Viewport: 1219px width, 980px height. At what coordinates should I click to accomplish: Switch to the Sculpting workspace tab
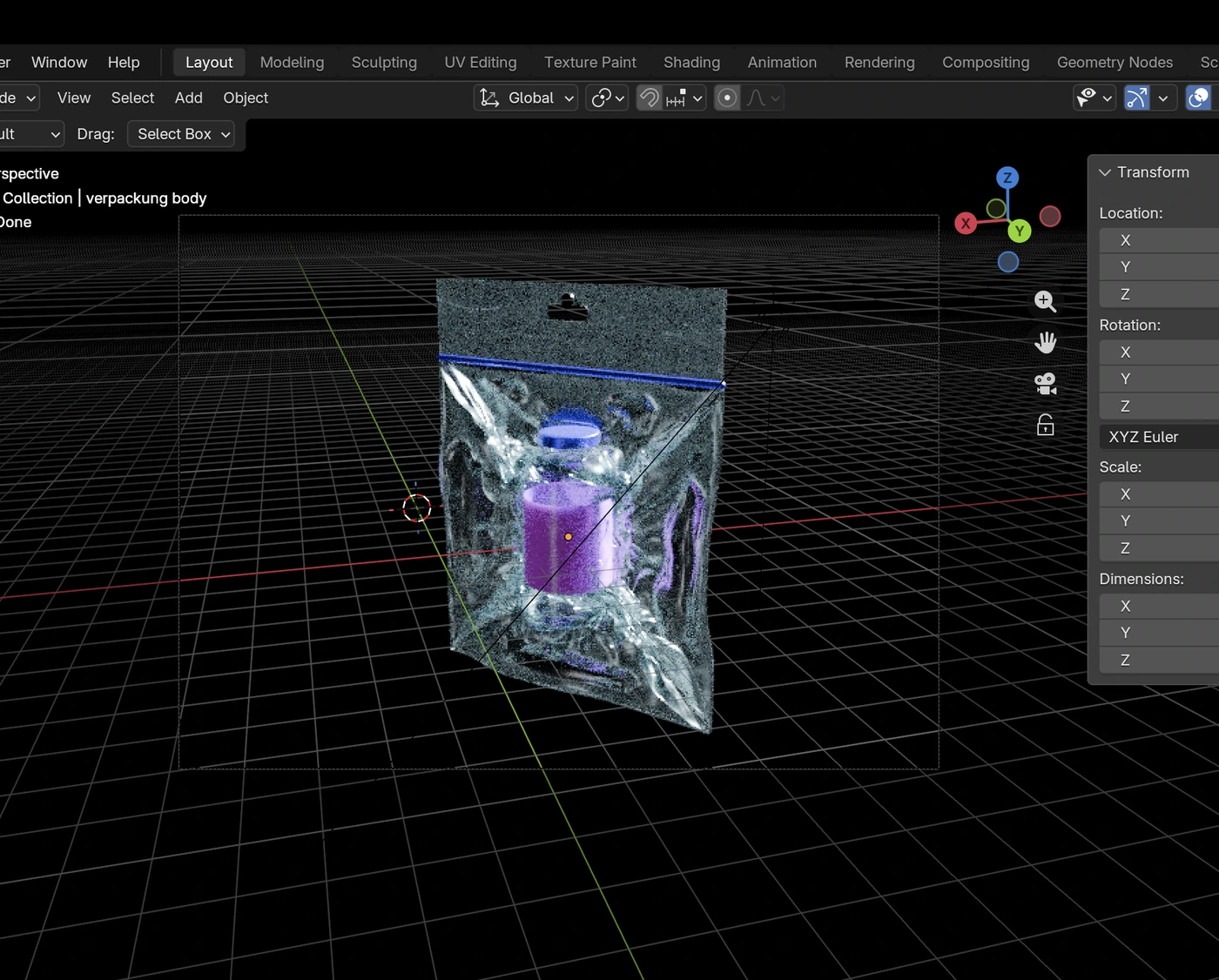click(384, 63)
